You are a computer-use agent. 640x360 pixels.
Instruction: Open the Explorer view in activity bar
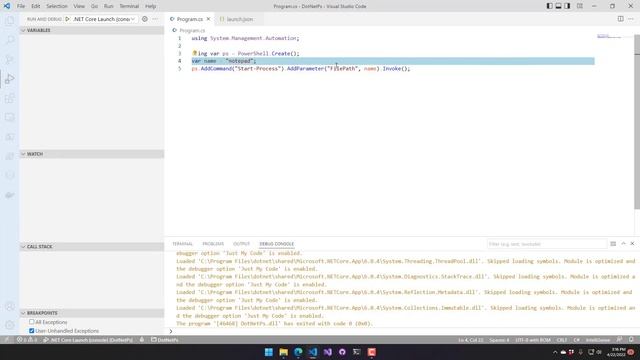pos(10,20)
